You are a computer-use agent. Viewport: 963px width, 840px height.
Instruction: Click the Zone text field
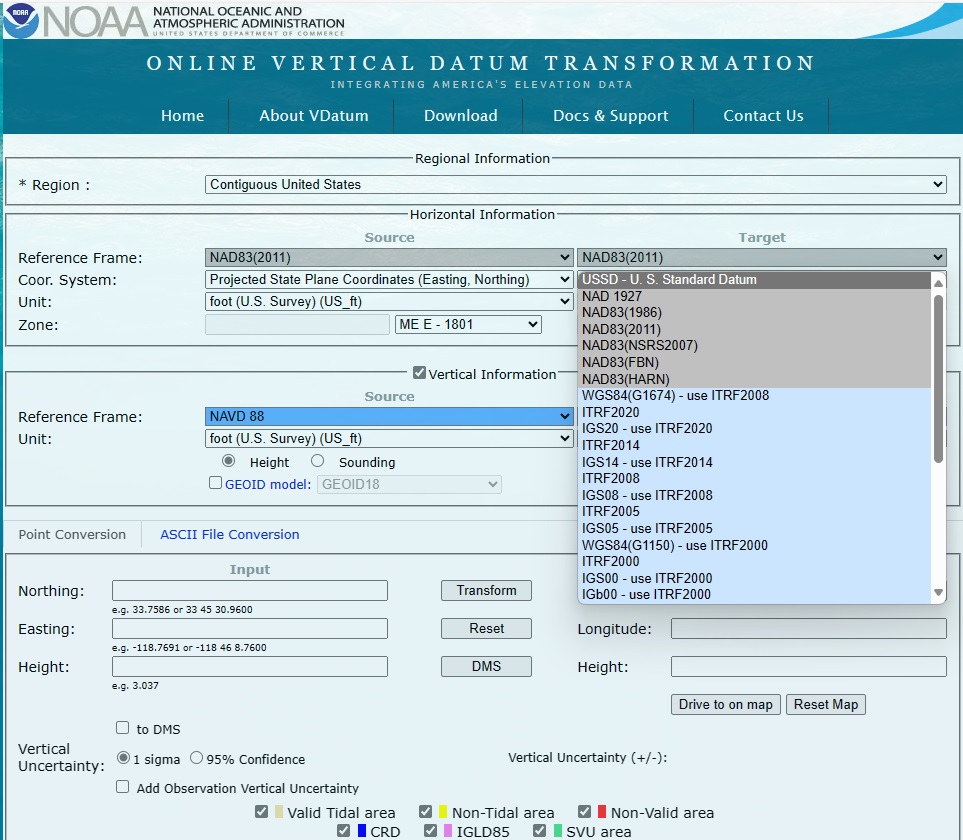[297, 324]
